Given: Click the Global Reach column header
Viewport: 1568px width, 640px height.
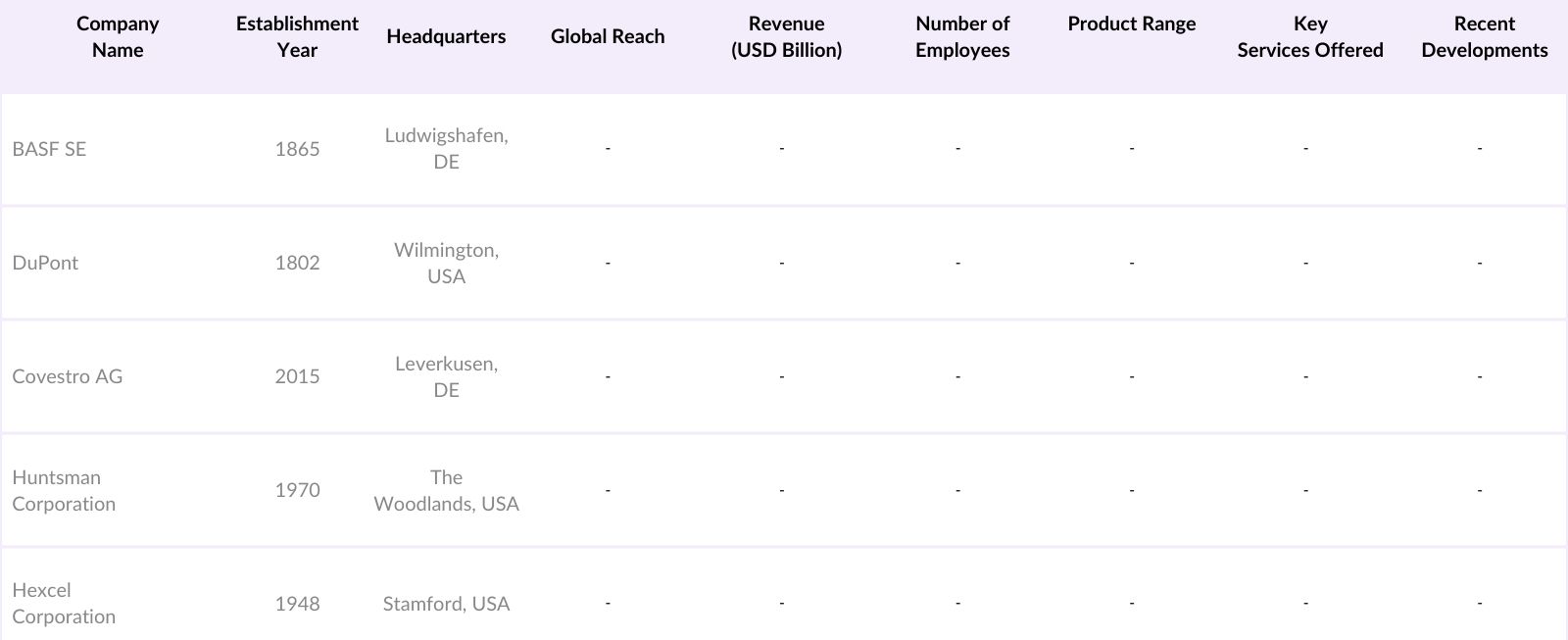Looking at the screenshot, I should 608,36.
